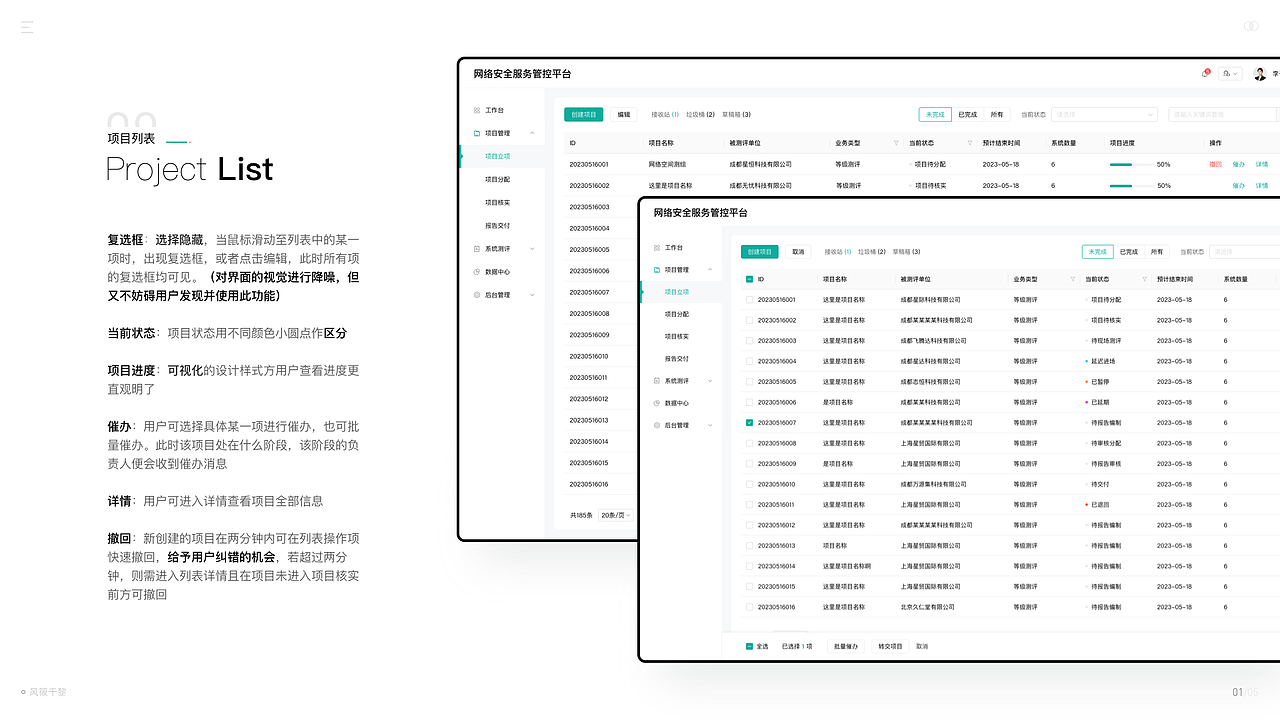1280x720 pixels.
Task: Open 当前状态 select dropdown in back window
Action: (1104, 115)
